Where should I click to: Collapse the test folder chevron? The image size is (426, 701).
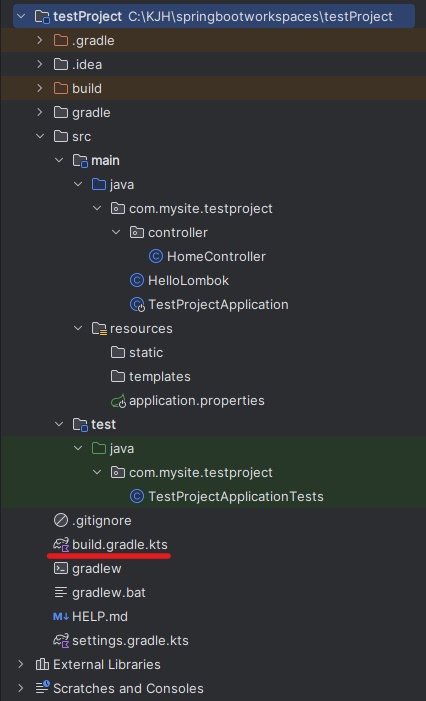pos(59,424)
